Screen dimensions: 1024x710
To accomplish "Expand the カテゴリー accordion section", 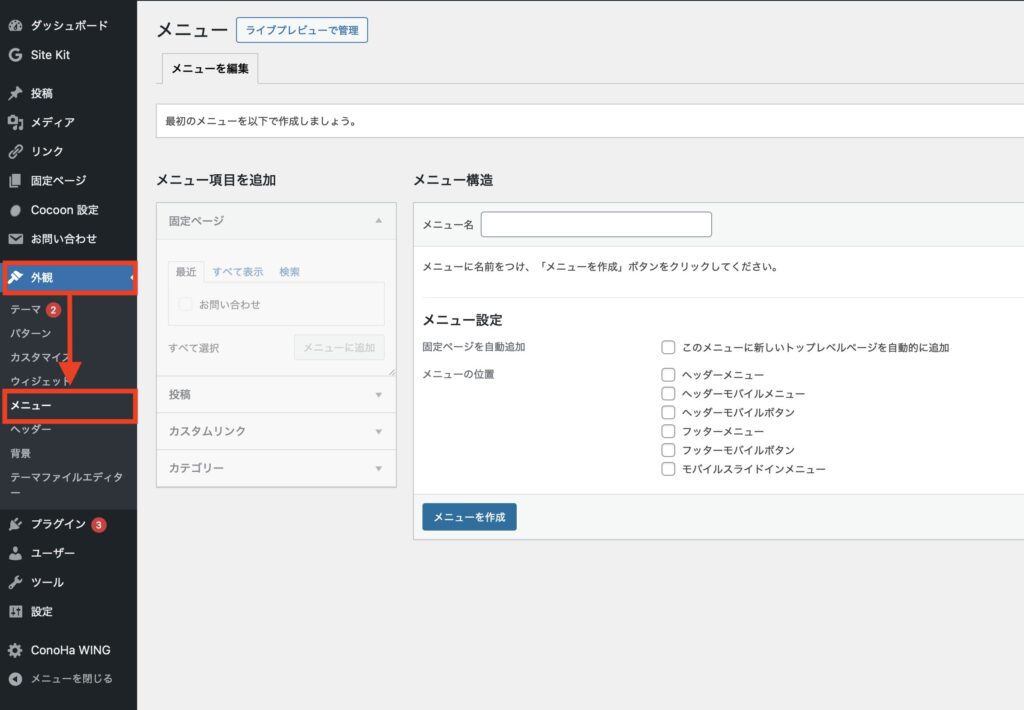I will click(276, 468).
